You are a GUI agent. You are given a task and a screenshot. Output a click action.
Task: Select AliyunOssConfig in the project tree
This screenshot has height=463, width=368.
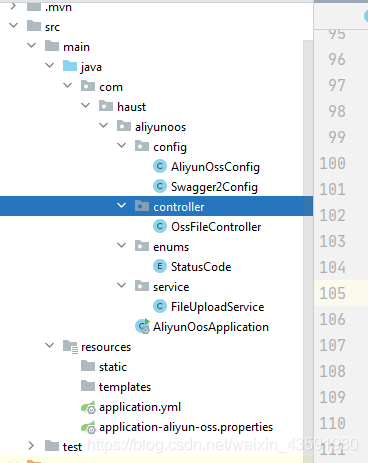click(215, 167)
